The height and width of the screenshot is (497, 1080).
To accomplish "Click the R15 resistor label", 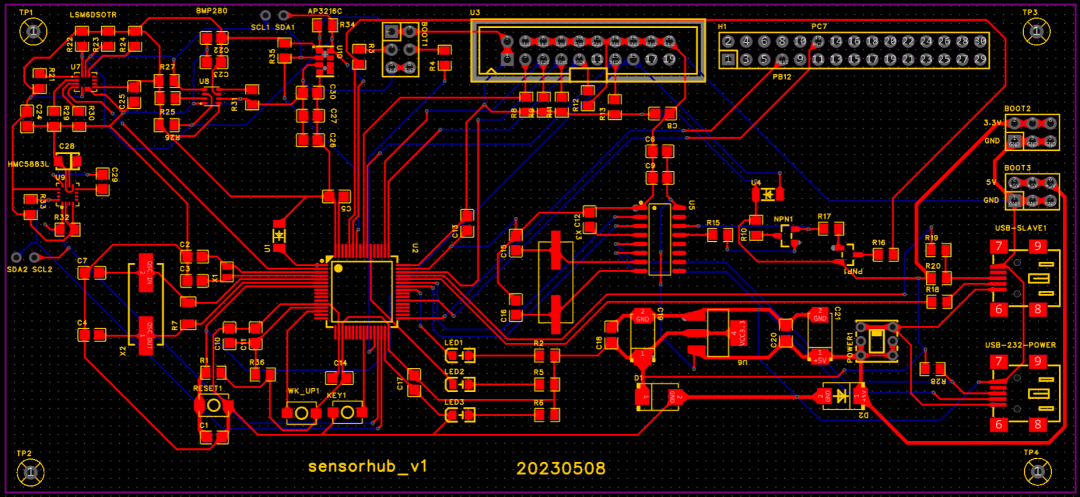I will click(713, 223).
